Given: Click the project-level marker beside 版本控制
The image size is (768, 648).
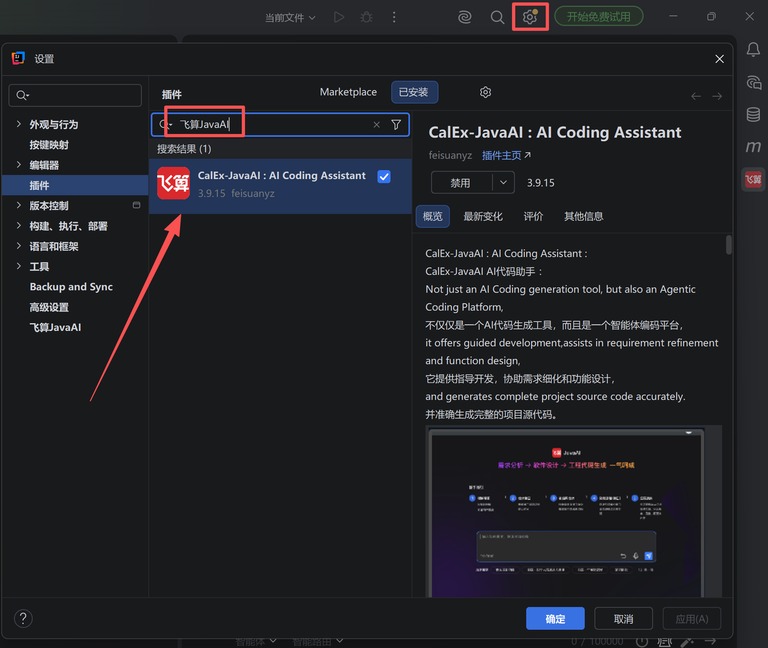Looking at the screenshot, I should 136,205.
